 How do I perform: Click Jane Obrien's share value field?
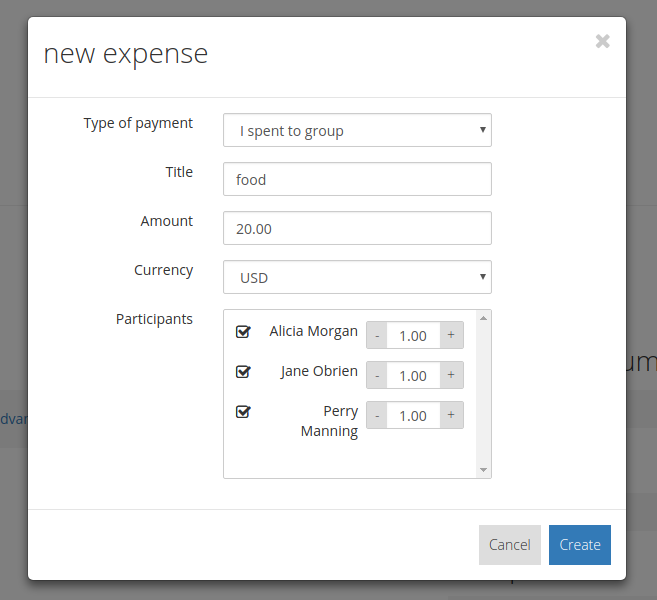[413, 375]
